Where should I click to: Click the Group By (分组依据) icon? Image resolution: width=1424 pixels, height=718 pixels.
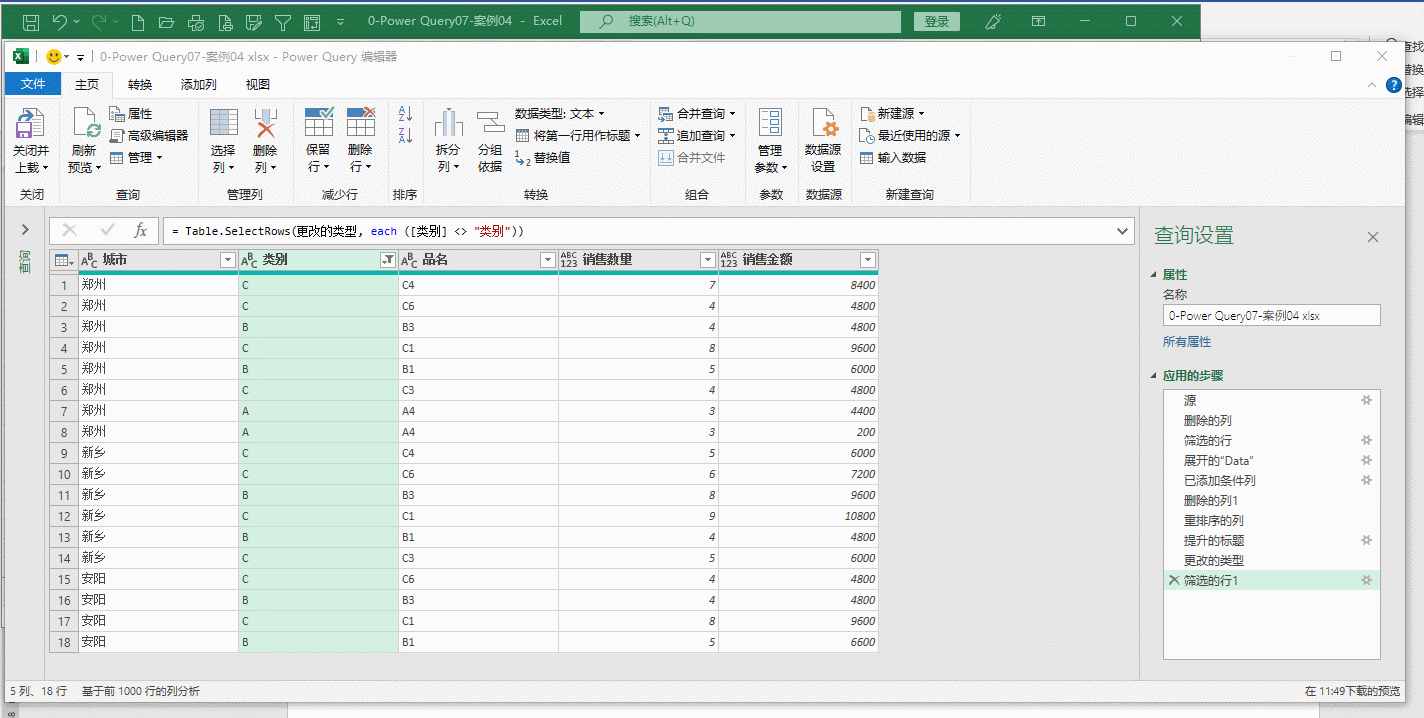tap(490, 122)
